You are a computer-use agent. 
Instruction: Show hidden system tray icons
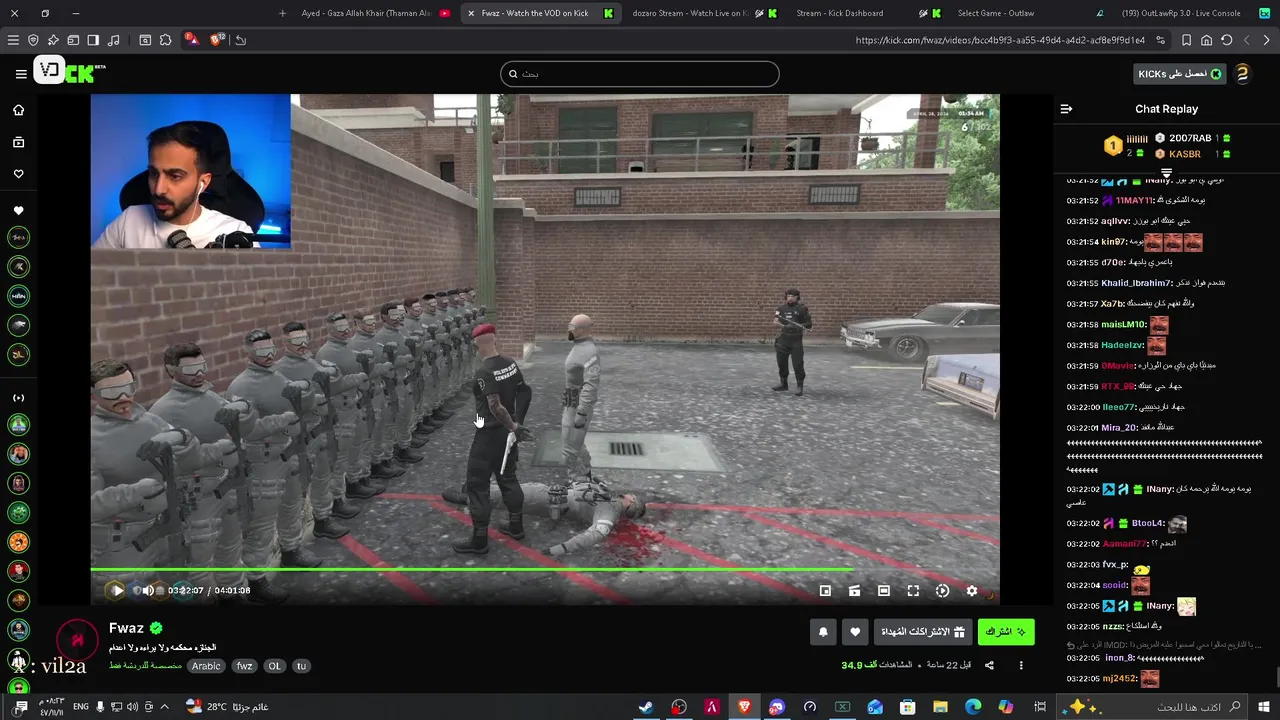coord(164,707)
